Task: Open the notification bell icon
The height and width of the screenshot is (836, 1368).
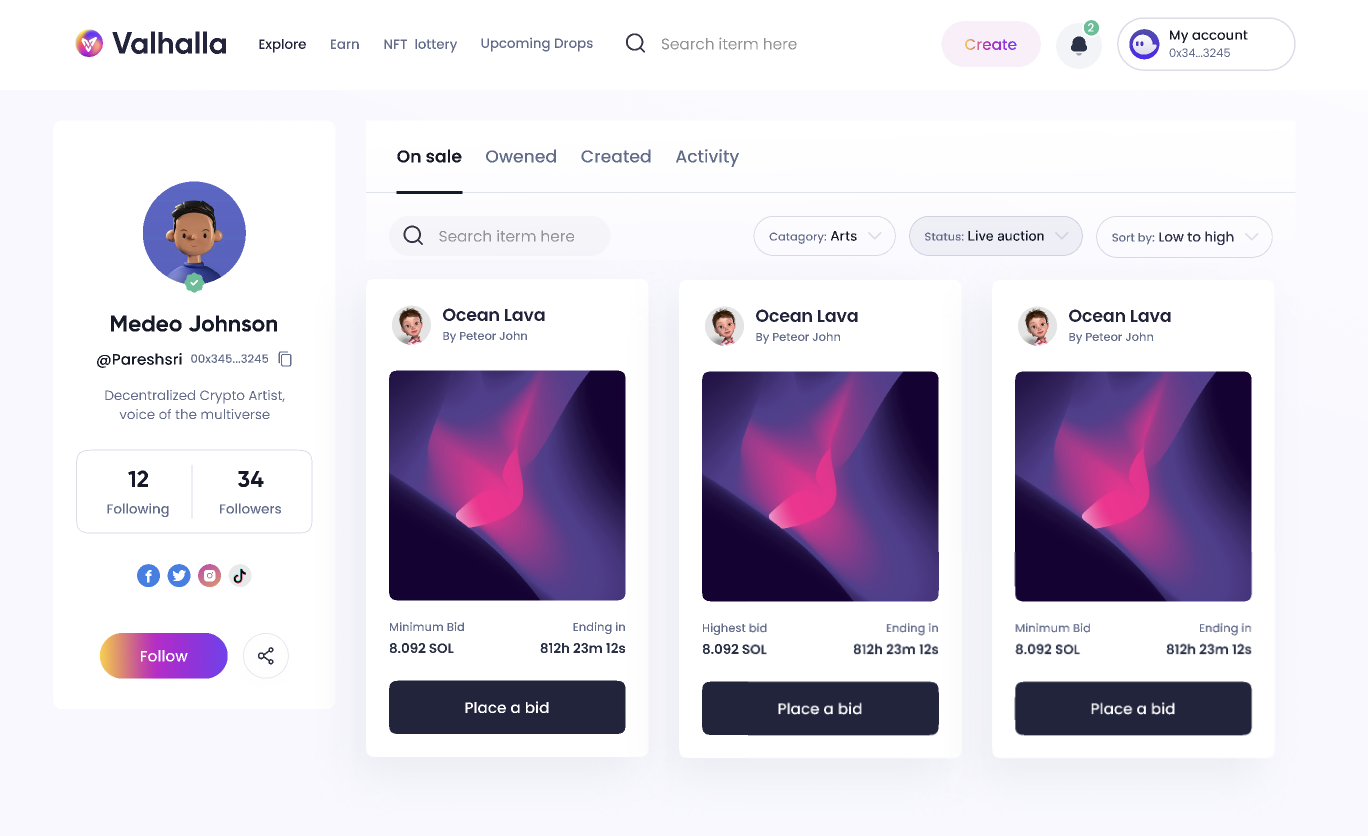Action: 1078,45
